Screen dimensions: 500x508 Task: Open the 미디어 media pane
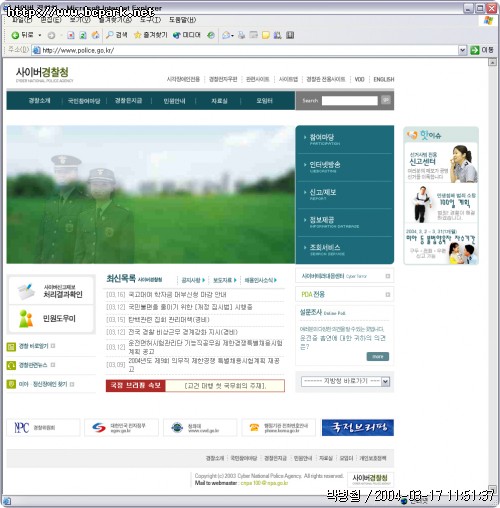pos(187,35)
